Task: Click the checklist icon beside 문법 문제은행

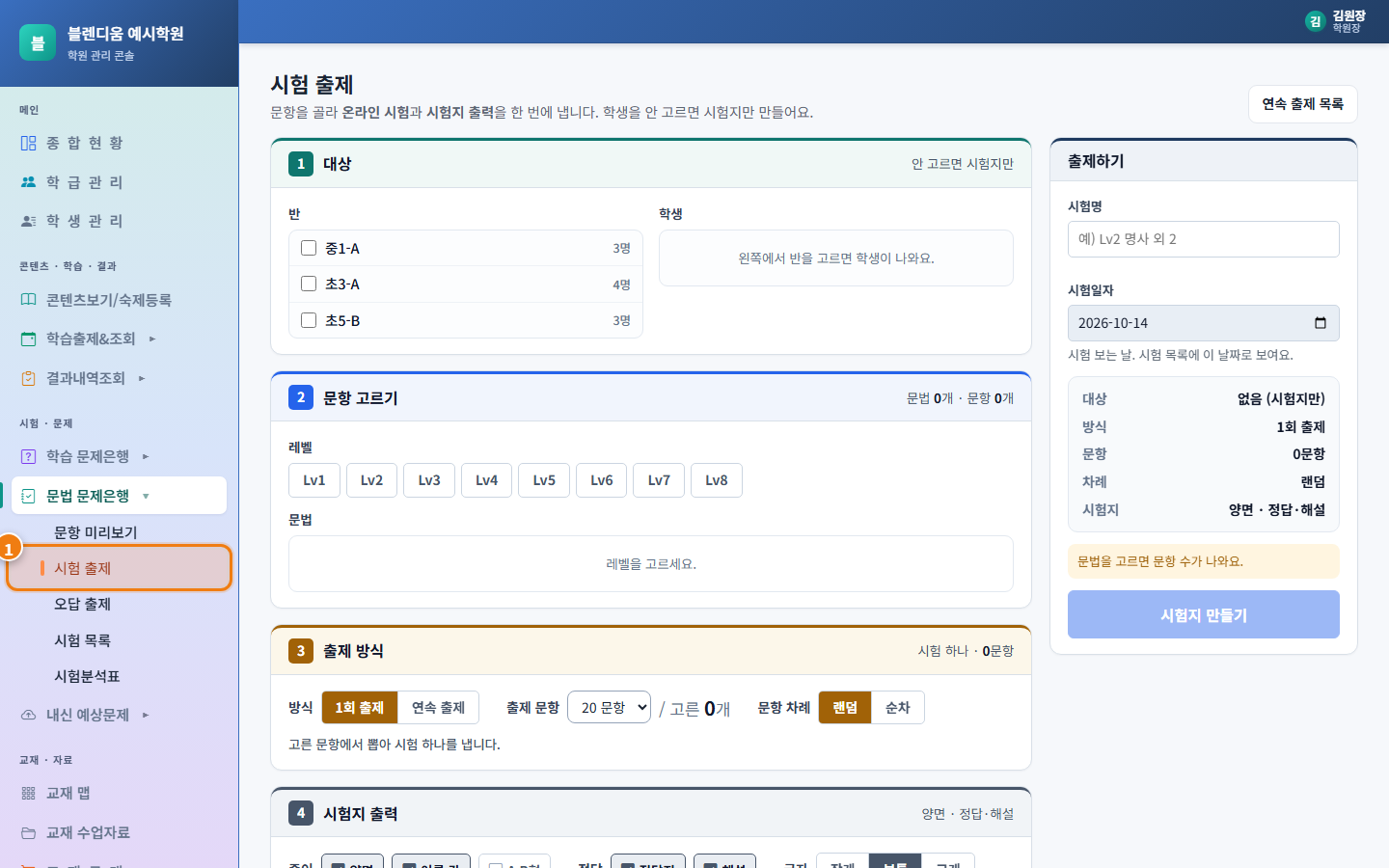Action: (28, 496)
